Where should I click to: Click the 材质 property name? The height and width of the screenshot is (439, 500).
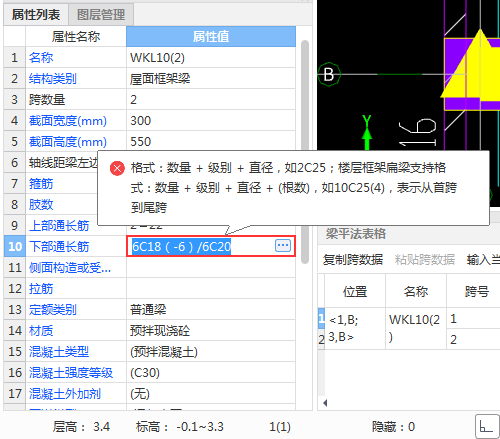[41, 331]
